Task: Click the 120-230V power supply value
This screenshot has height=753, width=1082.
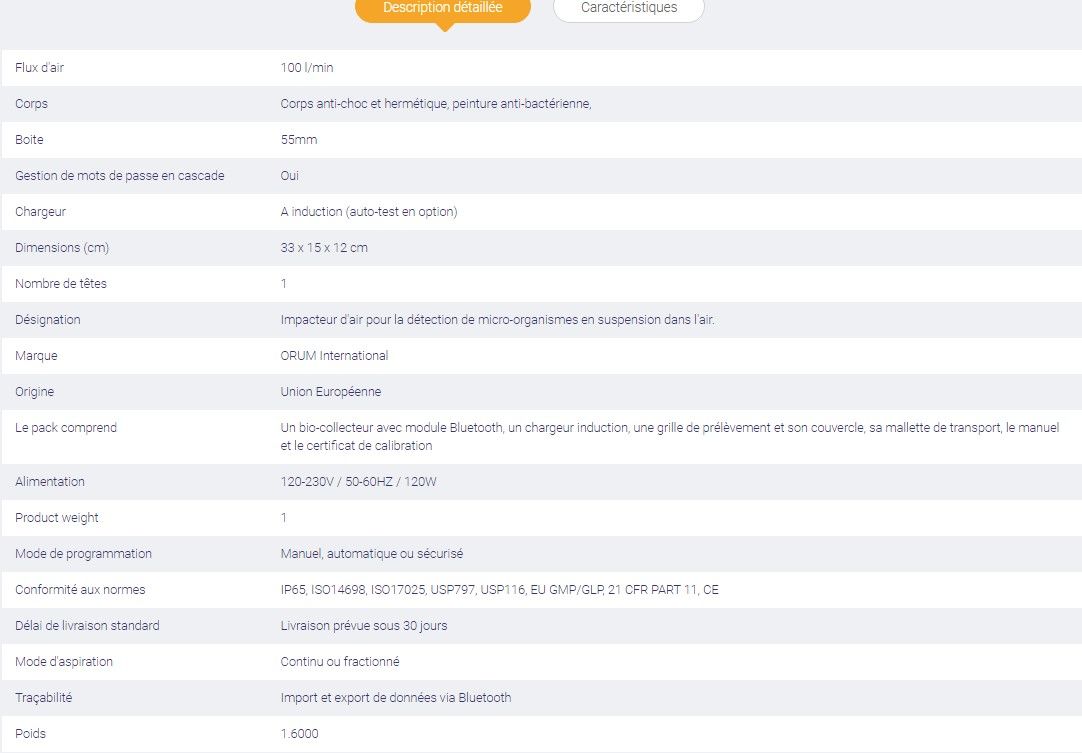Action: pyautogui.click(x=359, y=482)
